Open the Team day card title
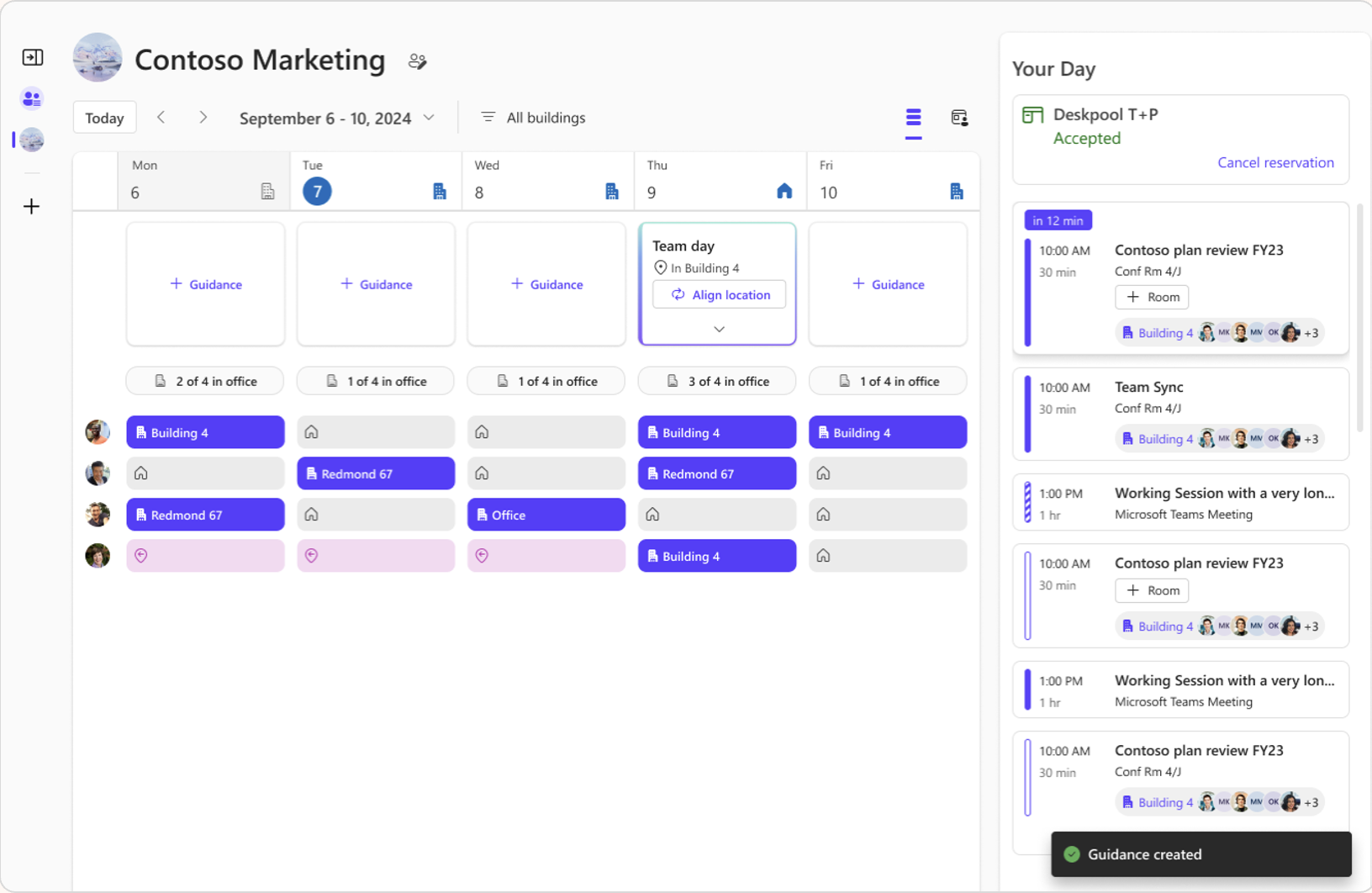Viewport: 1372px width, 893px height. tap(683, 246)
